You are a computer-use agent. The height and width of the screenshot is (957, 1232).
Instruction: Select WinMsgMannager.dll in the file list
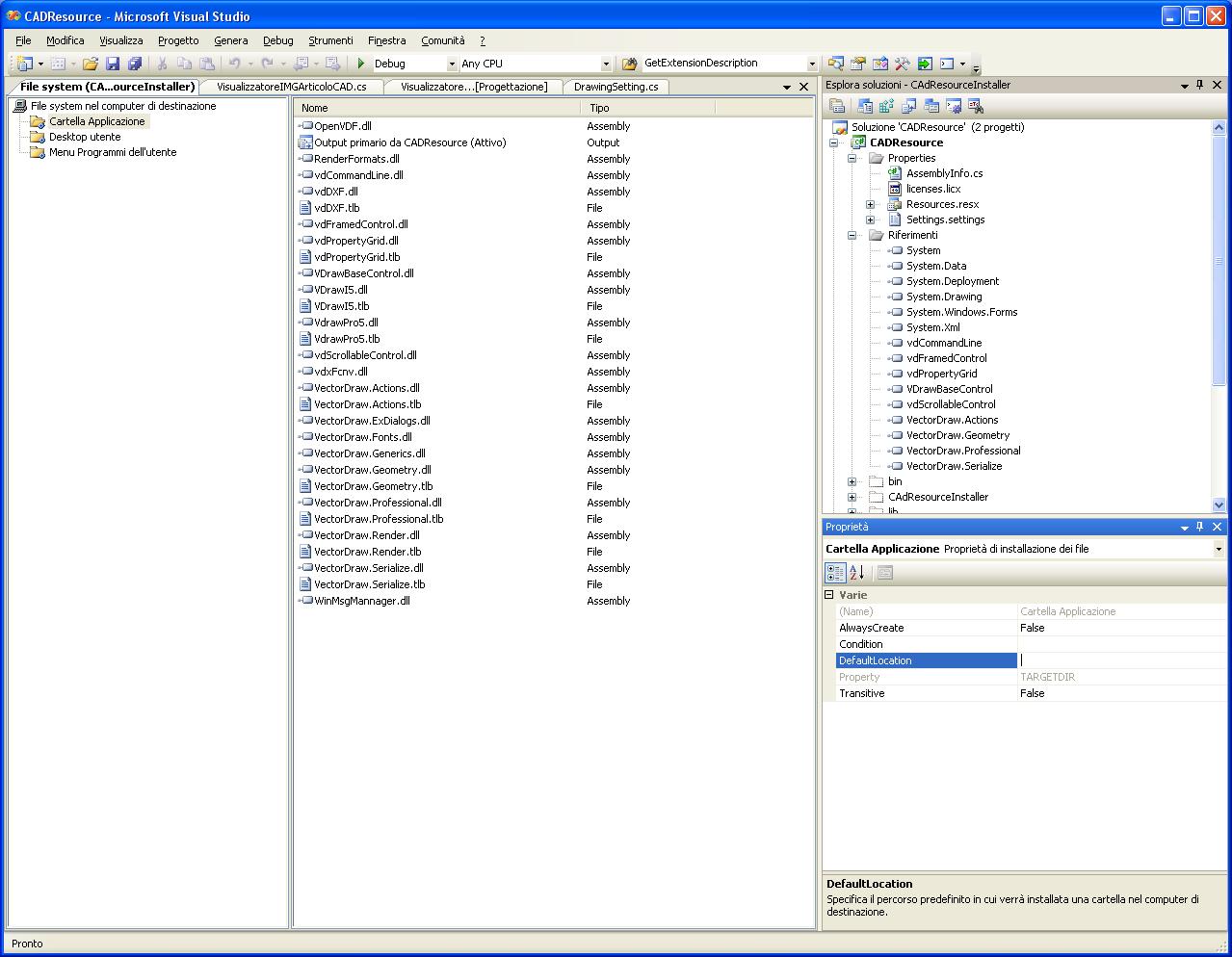362,601
